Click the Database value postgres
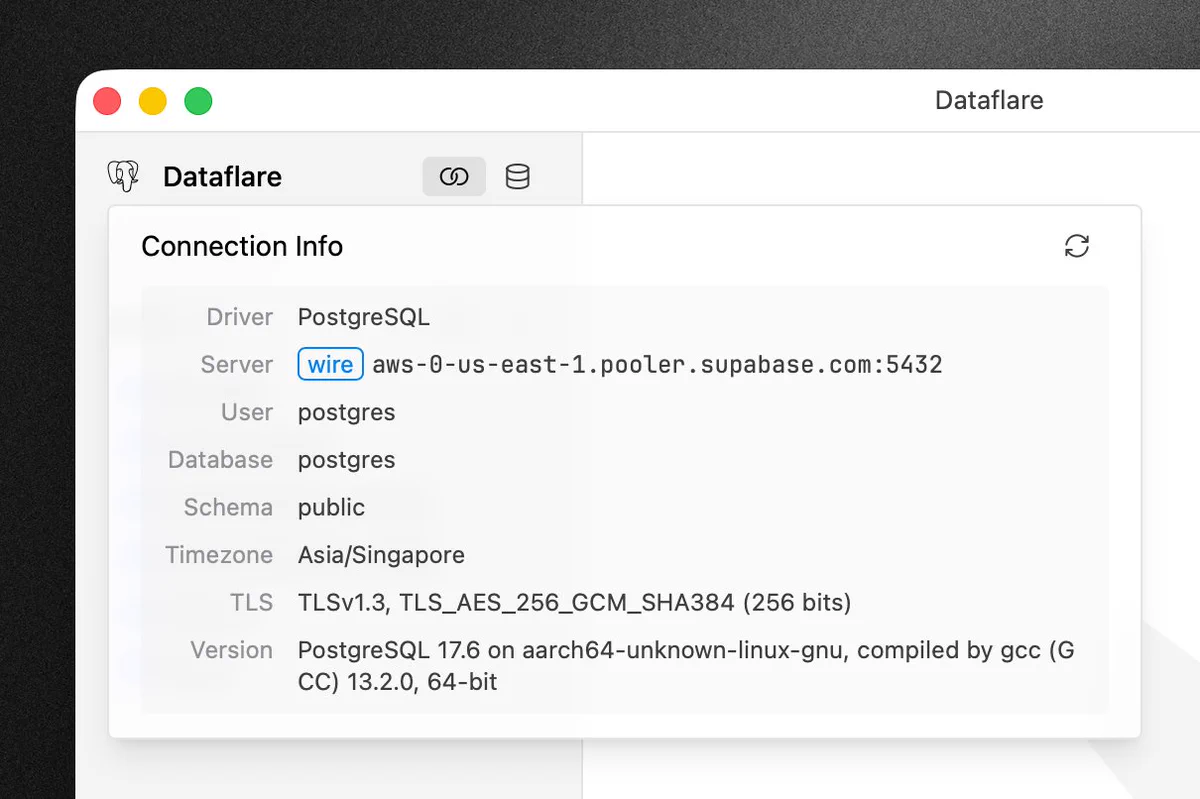Screen dimensions: 1200x799 coord(346,460)
